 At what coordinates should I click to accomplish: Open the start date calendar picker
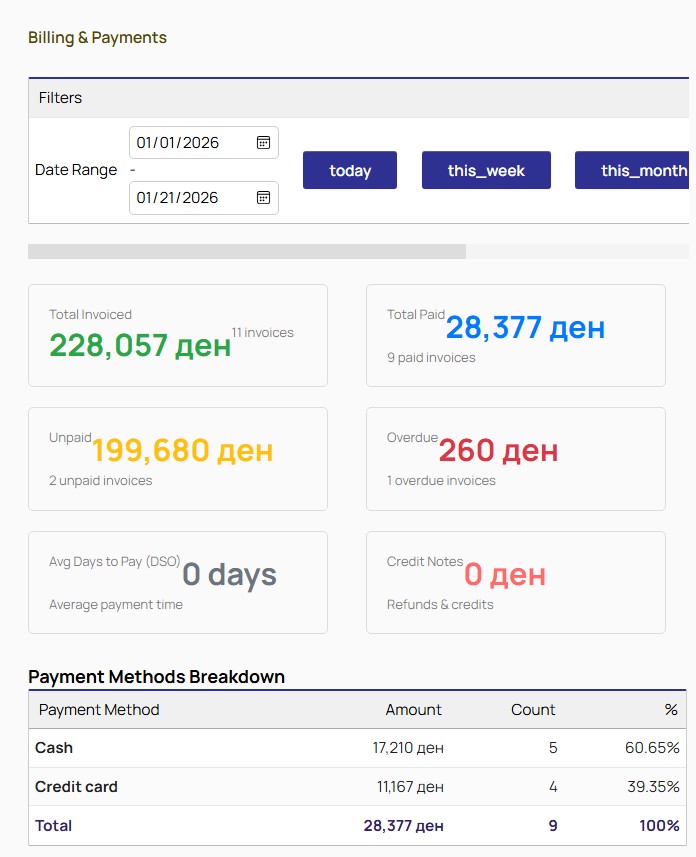click(x=263, y=142)
